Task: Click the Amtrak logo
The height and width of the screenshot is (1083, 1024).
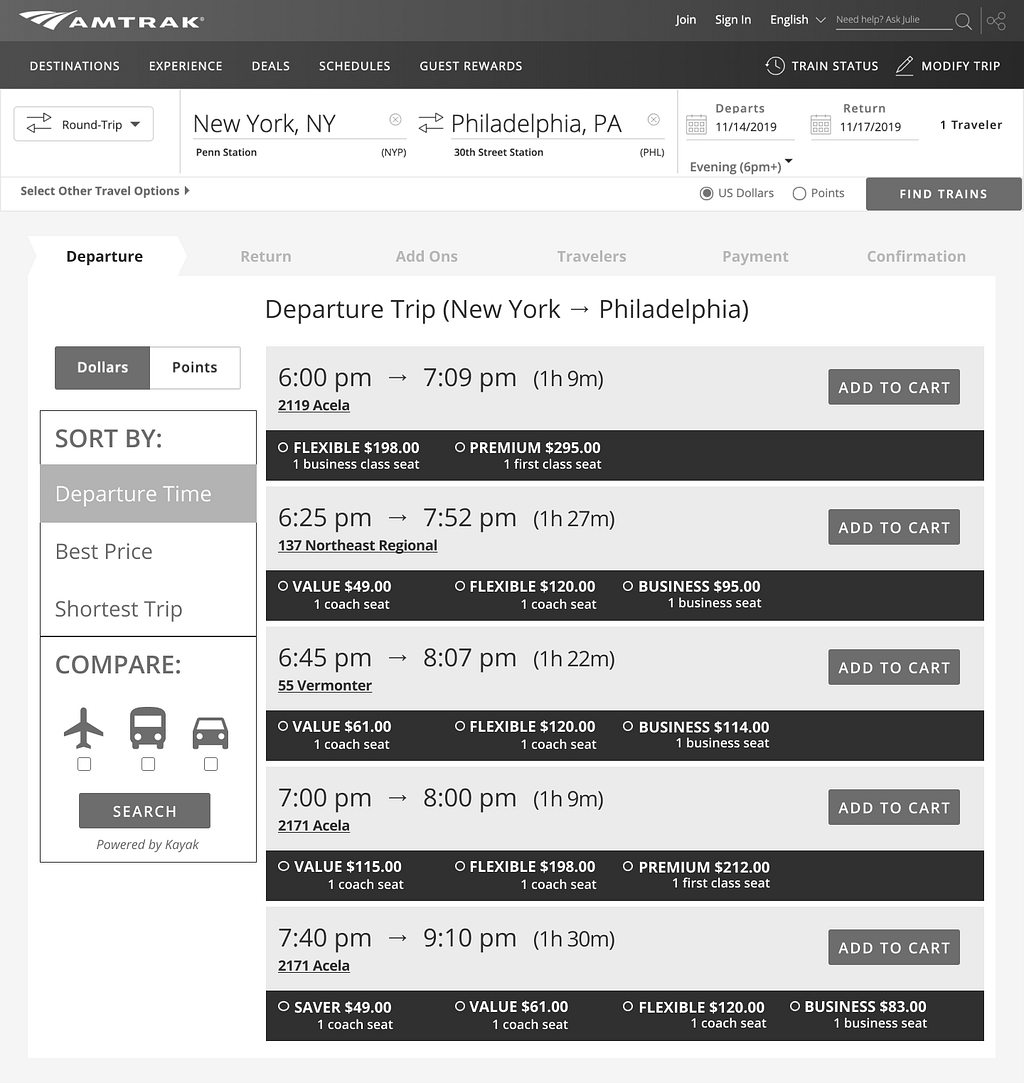Action: click(111, 21)
